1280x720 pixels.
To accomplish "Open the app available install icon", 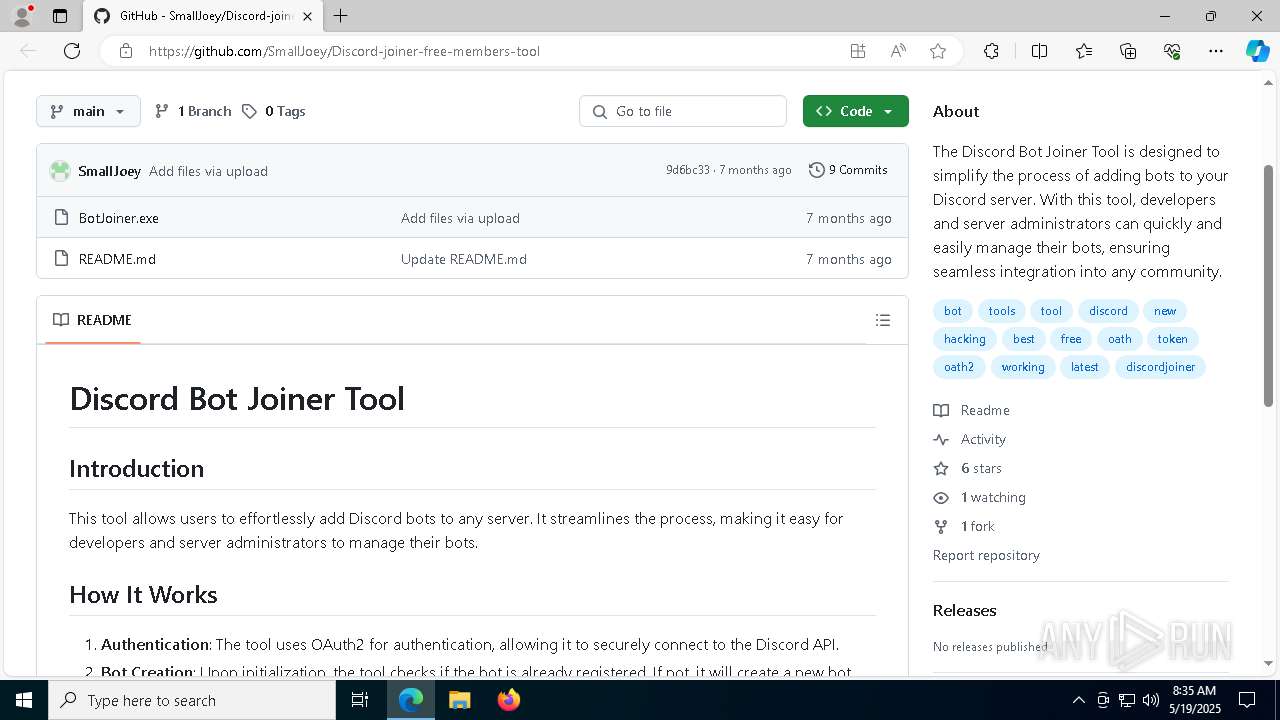I will pyautogui.click(x=858, y=51).
